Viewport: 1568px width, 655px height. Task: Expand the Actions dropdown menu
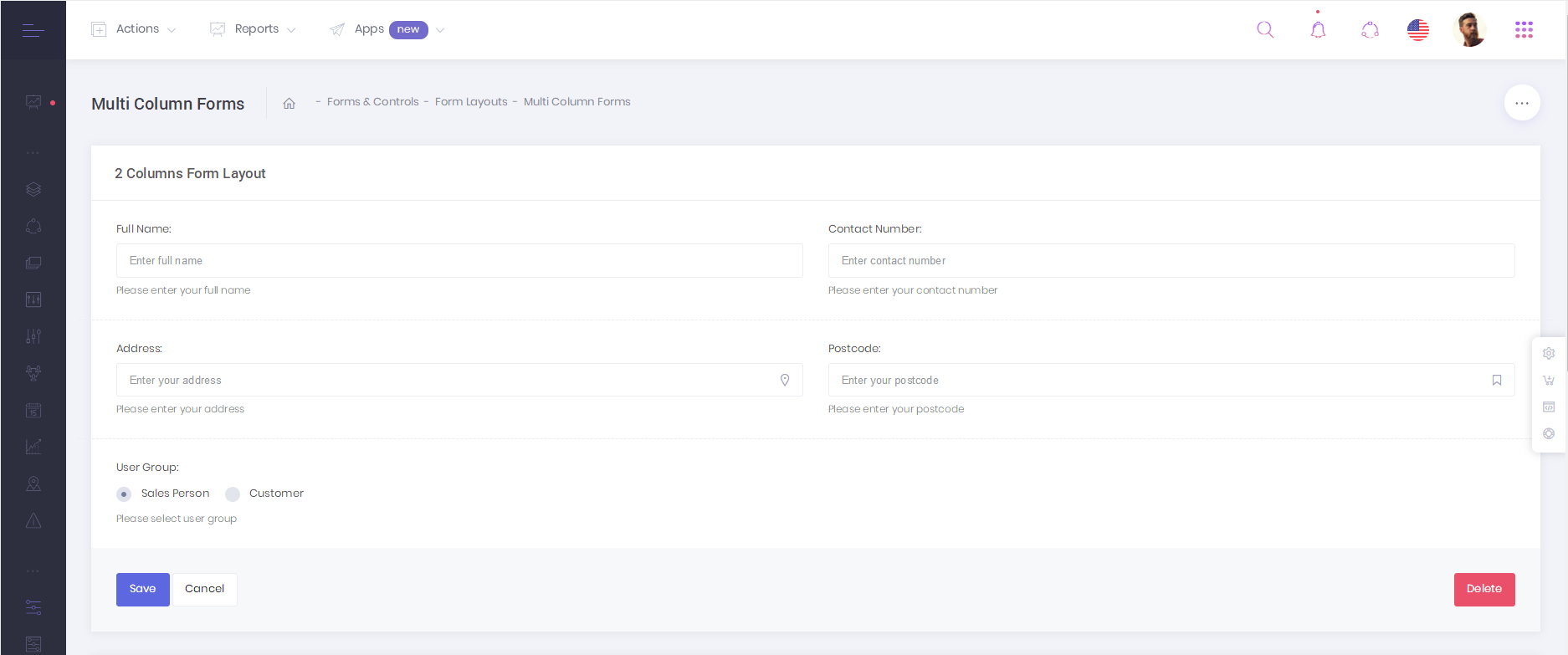pyautogui.click(x=134, y=29)
